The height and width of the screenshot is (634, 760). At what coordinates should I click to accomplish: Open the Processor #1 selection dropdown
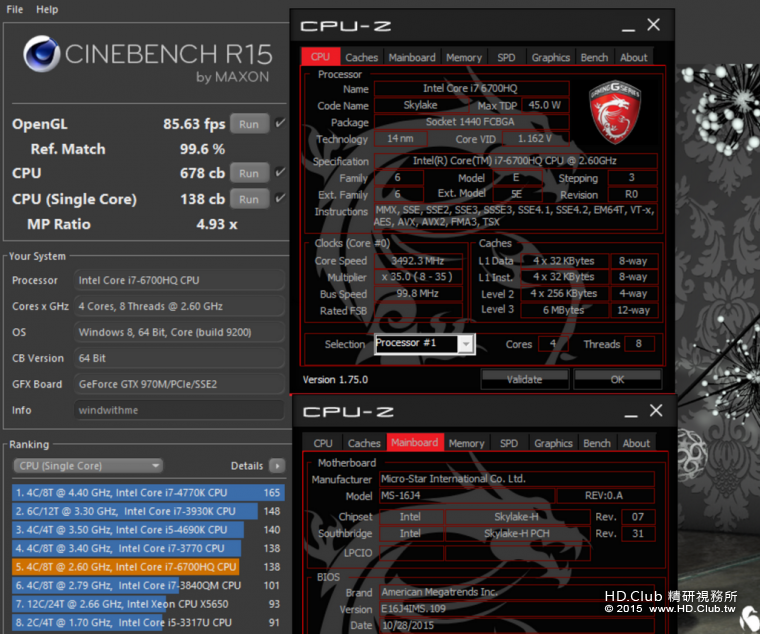click(425, 344)
